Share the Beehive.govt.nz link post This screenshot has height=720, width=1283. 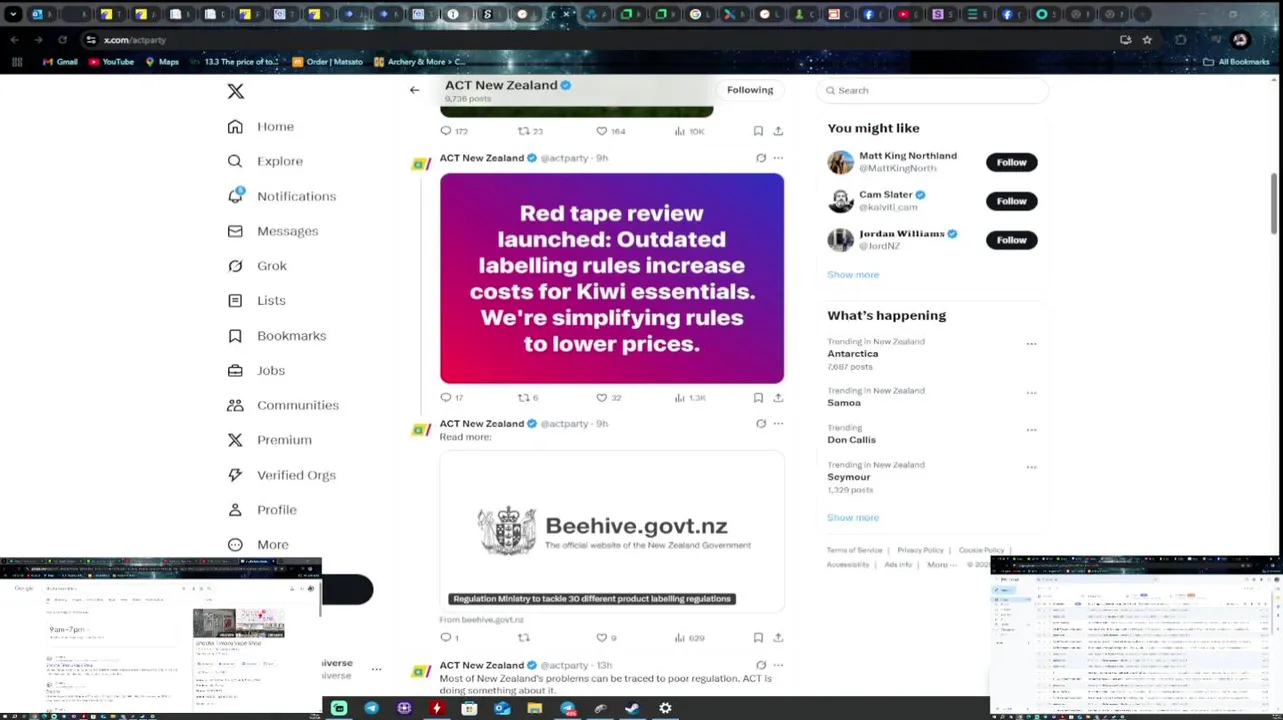tap(778, 638)
